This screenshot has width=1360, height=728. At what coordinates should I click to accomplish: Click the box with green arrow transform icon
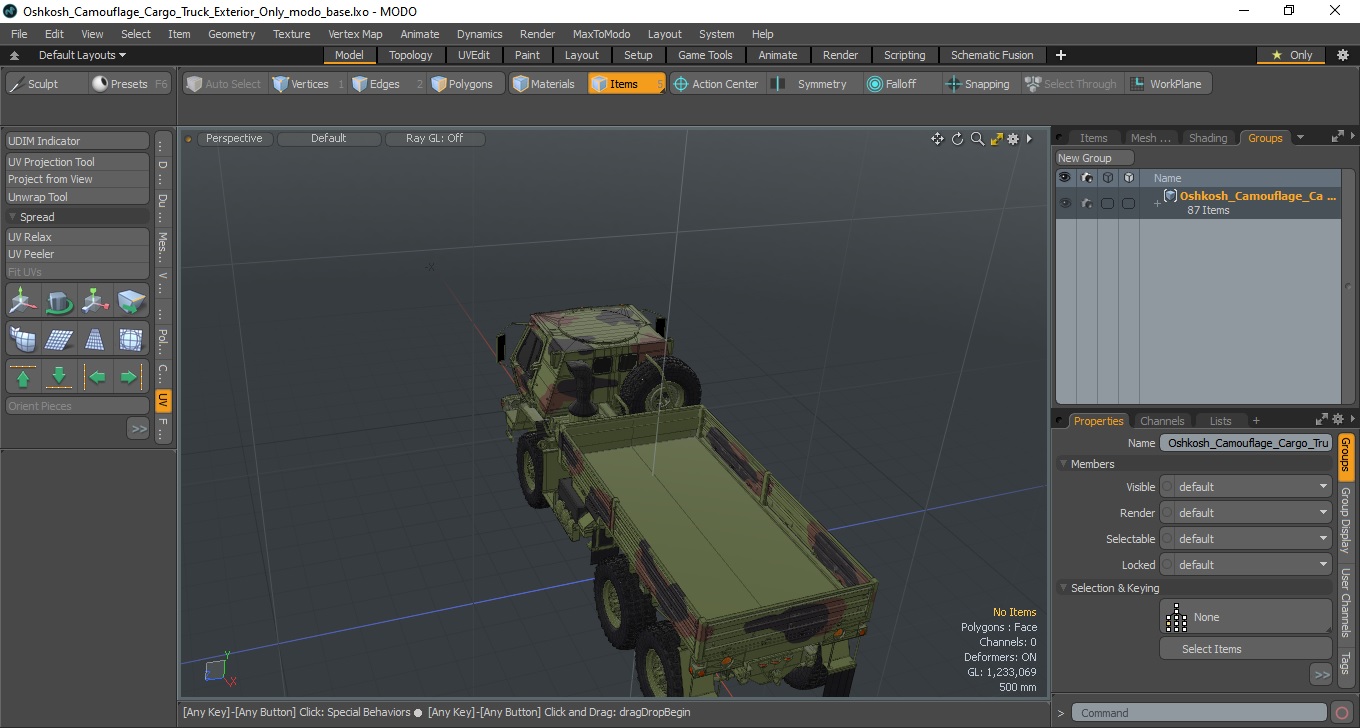(x=131, y=300)
